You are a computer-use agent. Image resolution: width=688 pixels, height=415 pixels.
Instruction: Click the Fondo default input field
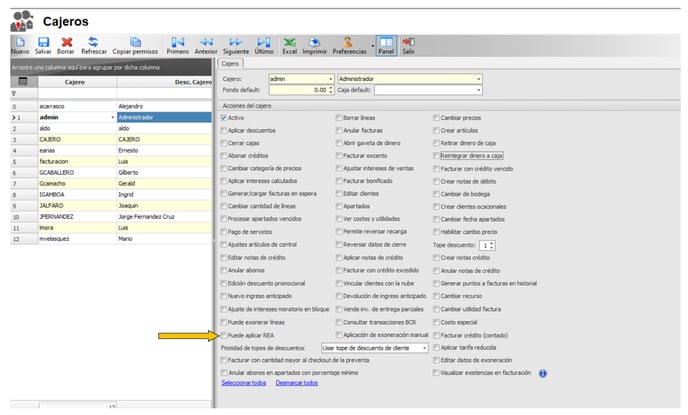click(x=298, y=90)
